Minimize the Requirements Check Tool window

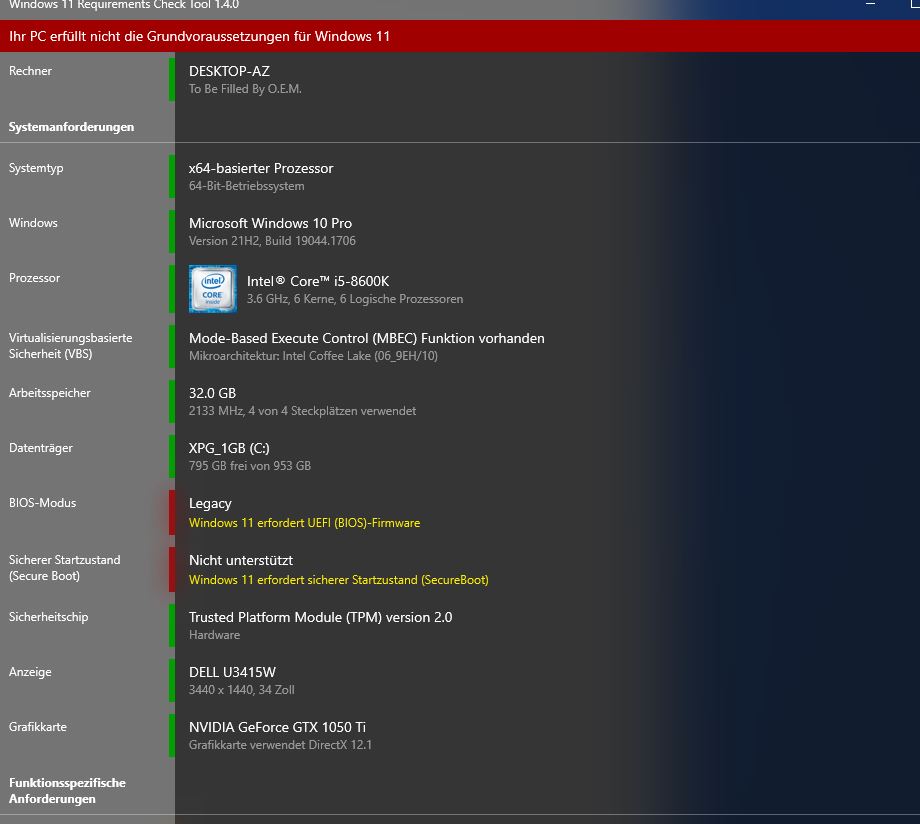pyautogui.click(x=870, y=4)
